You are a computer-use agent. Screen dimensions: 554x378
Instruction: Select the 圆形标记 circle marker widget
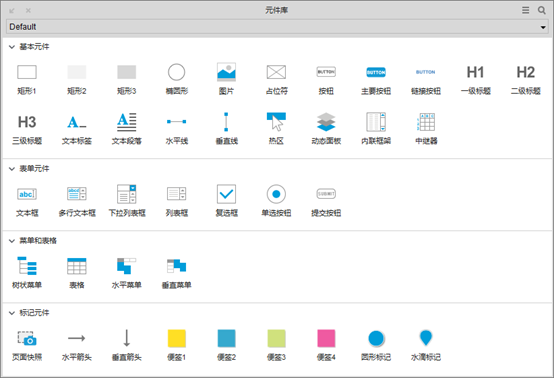pyautogui.click(x=376, y=345)
